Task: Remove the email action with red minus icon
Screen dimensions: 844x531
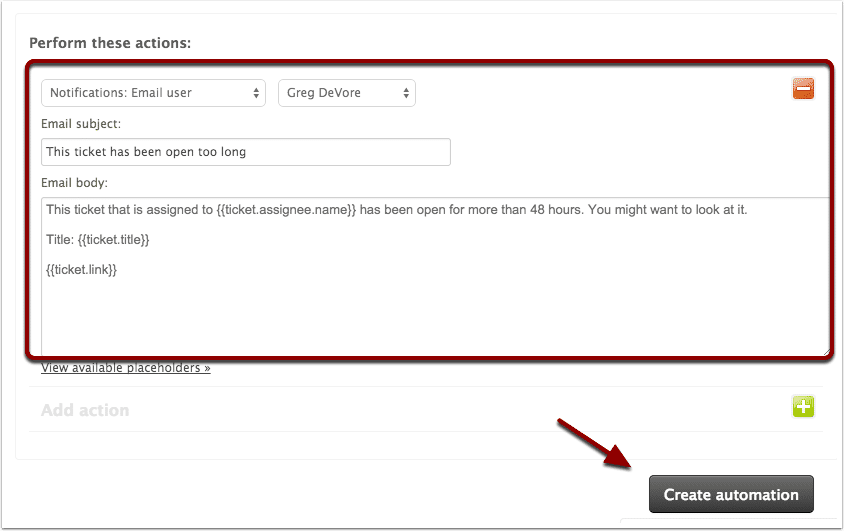Action: click(803, 89)
